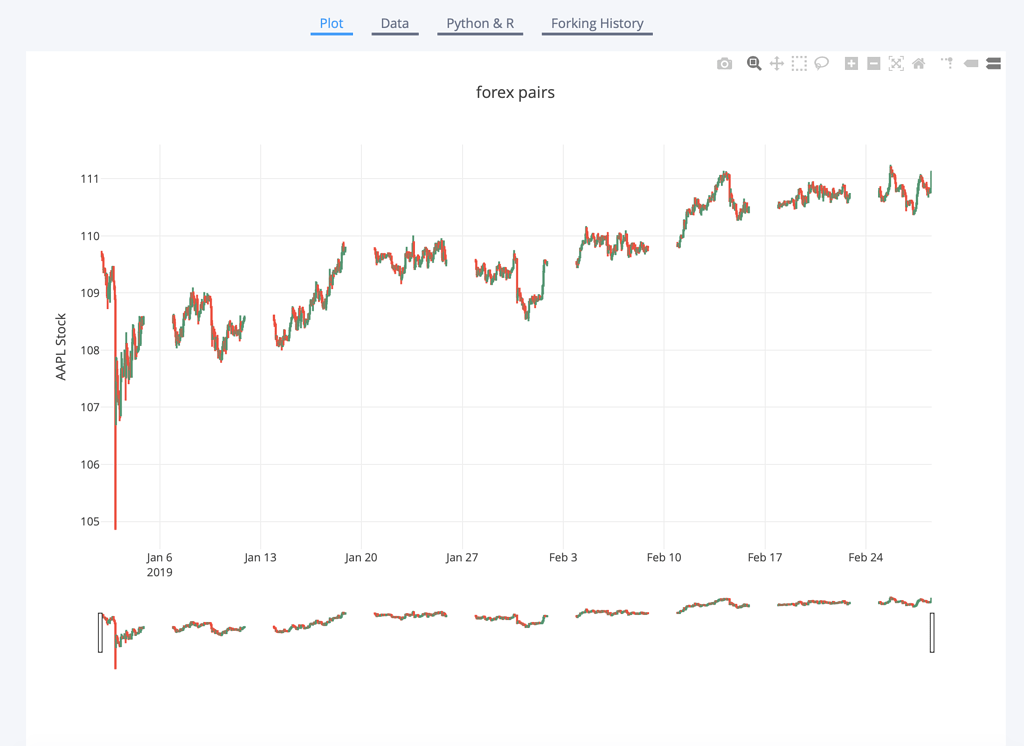Enable compare data on hover mode

pos(992,63)
